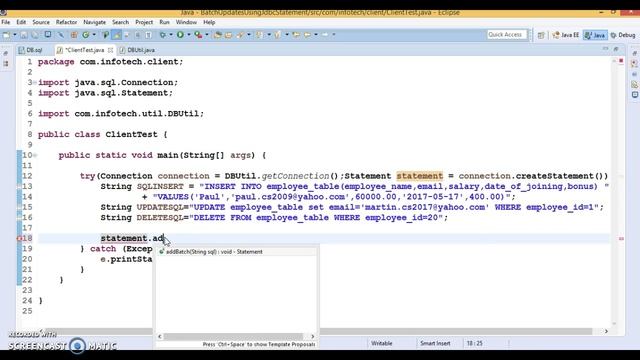Switch to the DB.sql editor tab
The image size is (640, 360).
(31, 50)
